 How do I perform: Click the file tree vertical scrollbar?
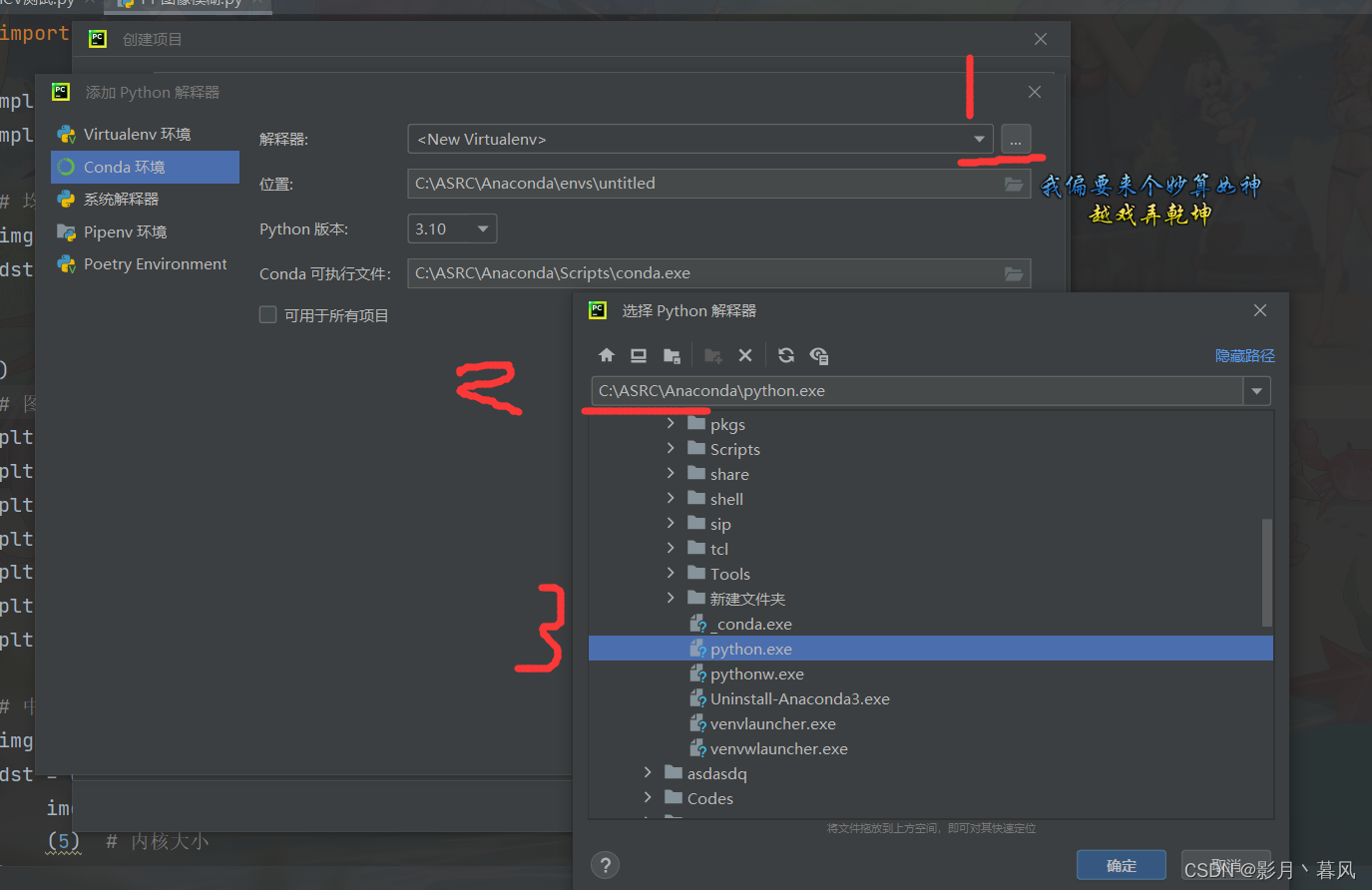[x=1267, y=573]
